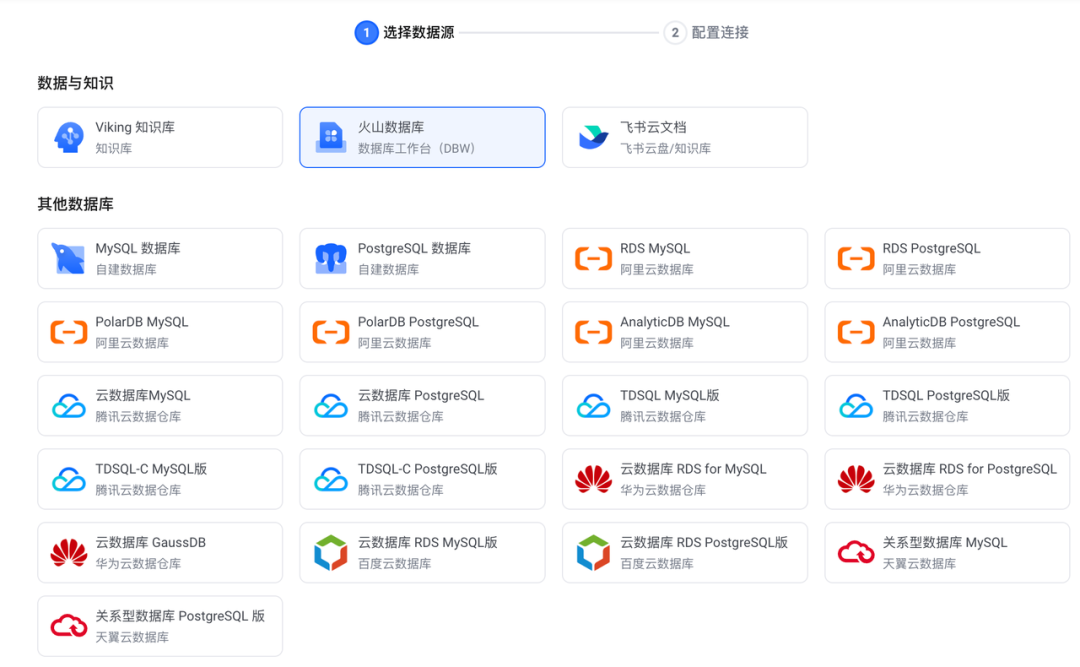The height and width of the screenshot is (667, 1080).
Task: Select the PolarDB PostgreSQL card label
Action: pos(418,322)
